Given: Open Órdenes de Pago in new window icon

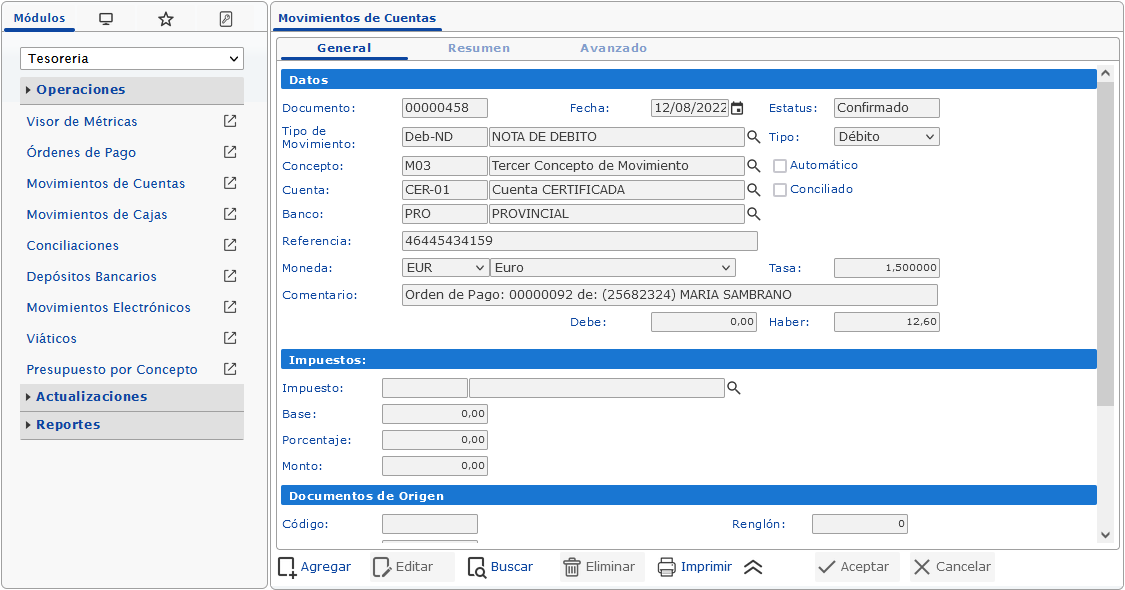Looking at the screenshot, I should click(x=230, y=152).
